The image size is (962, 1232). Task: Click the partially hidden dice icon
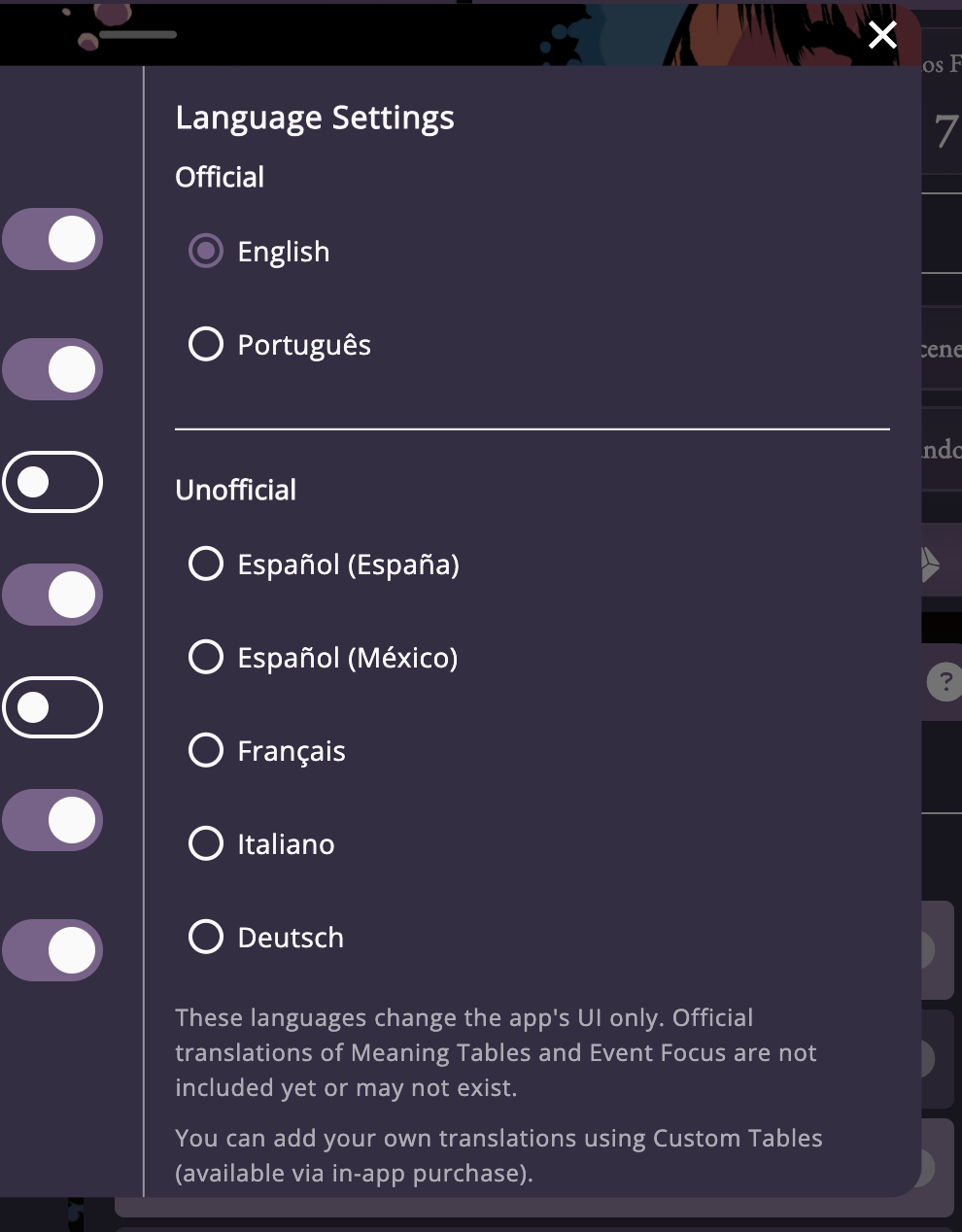point(930,564)
